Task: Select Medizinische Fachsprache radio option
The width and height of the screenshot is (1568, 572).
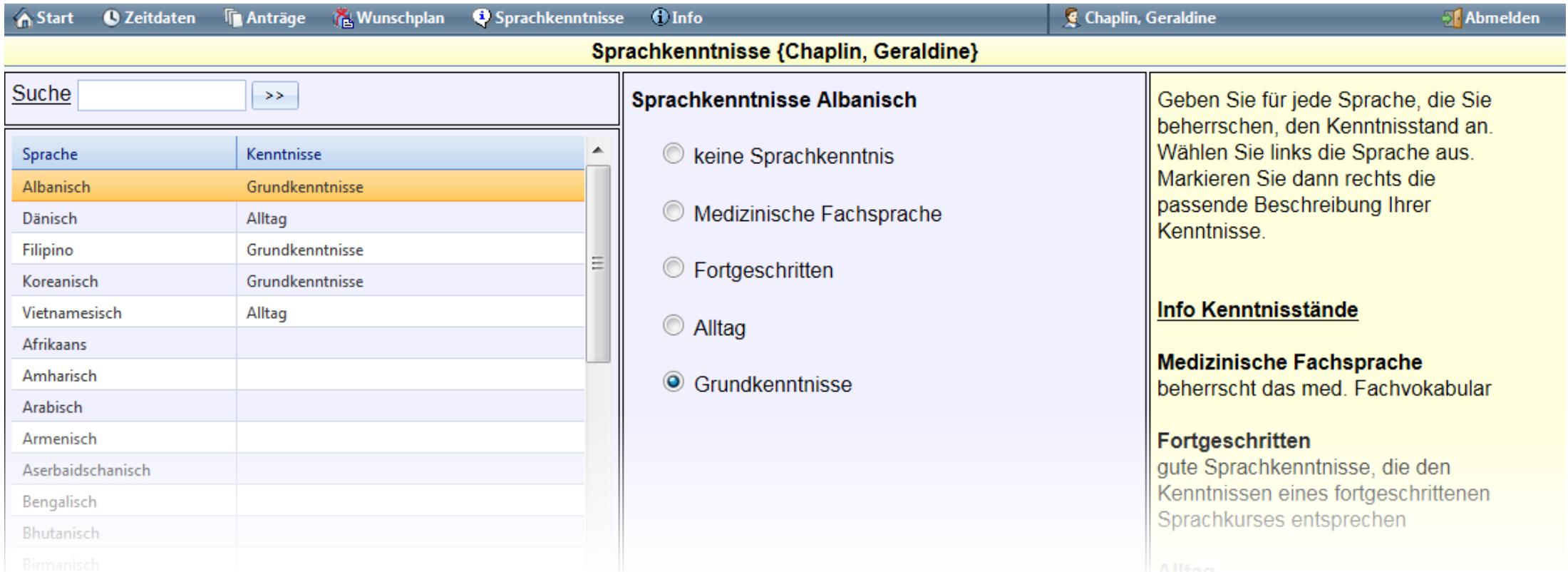Action: tap(673, 212)
